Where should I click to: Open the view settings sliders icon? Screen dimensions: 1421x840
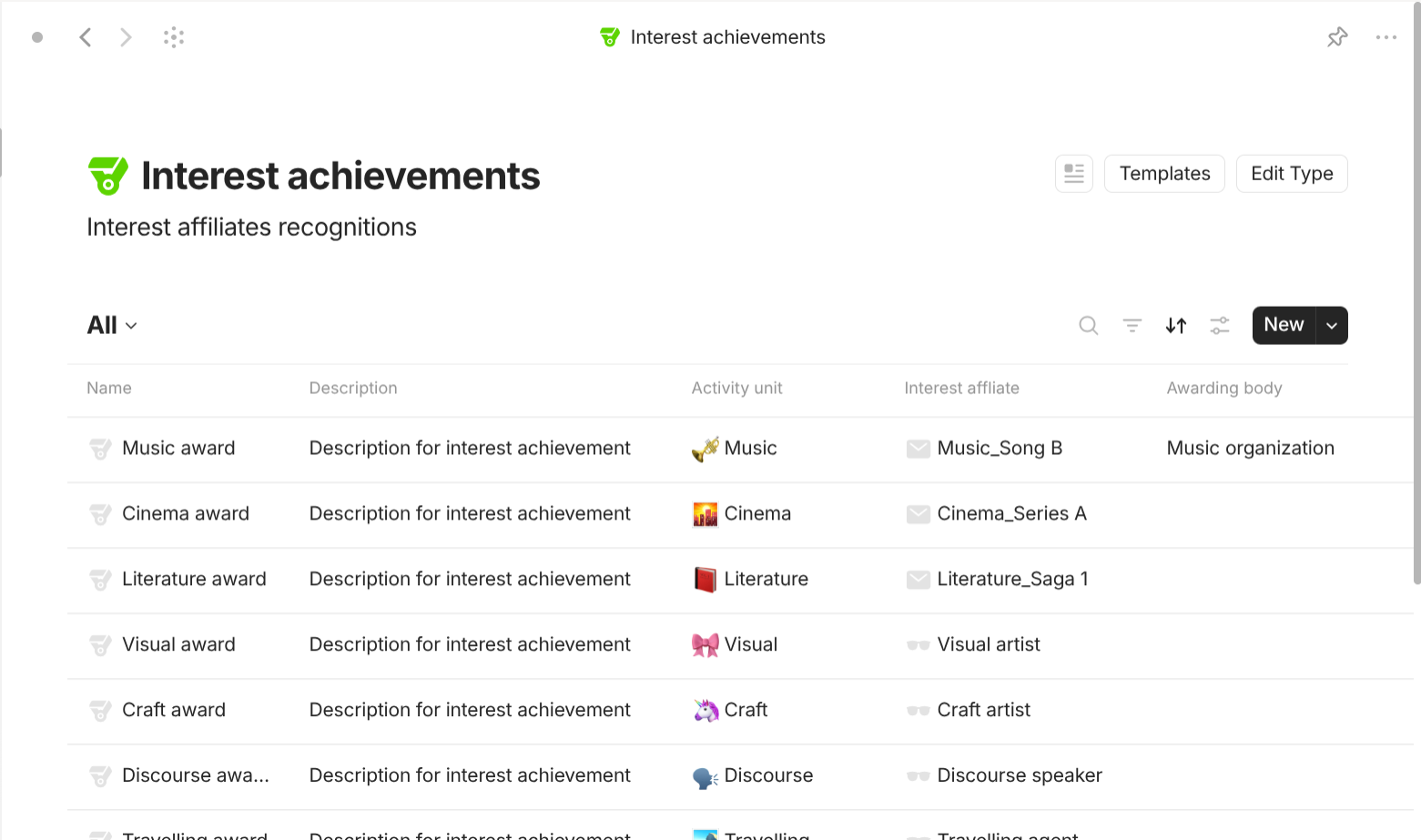1219,325
